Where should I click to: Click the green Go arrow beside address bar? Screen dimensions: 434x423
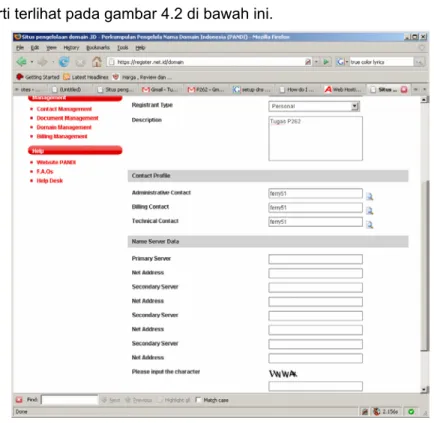click(326, 62)
